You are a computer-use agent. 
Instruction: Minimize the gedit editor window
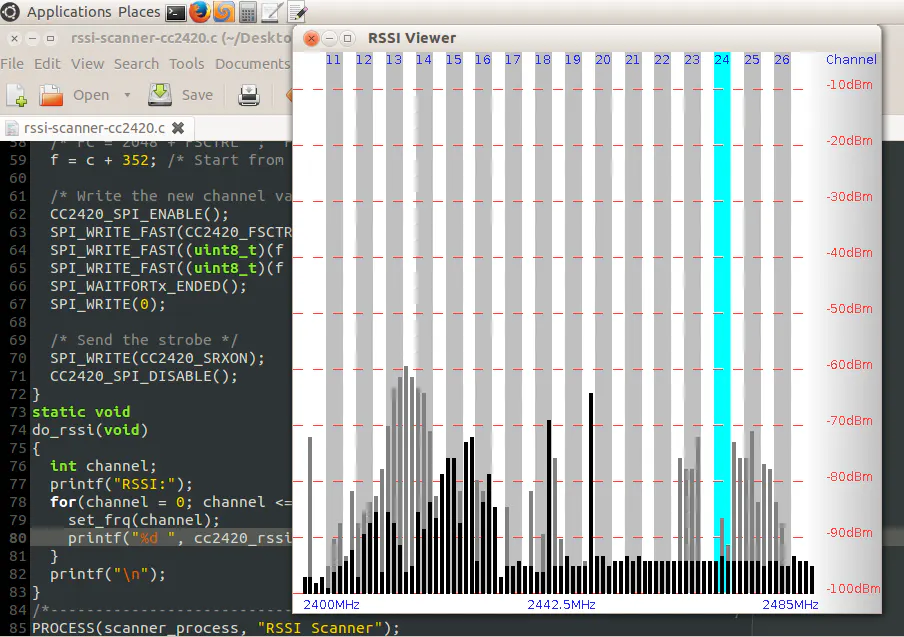click(x=33, y=39)
